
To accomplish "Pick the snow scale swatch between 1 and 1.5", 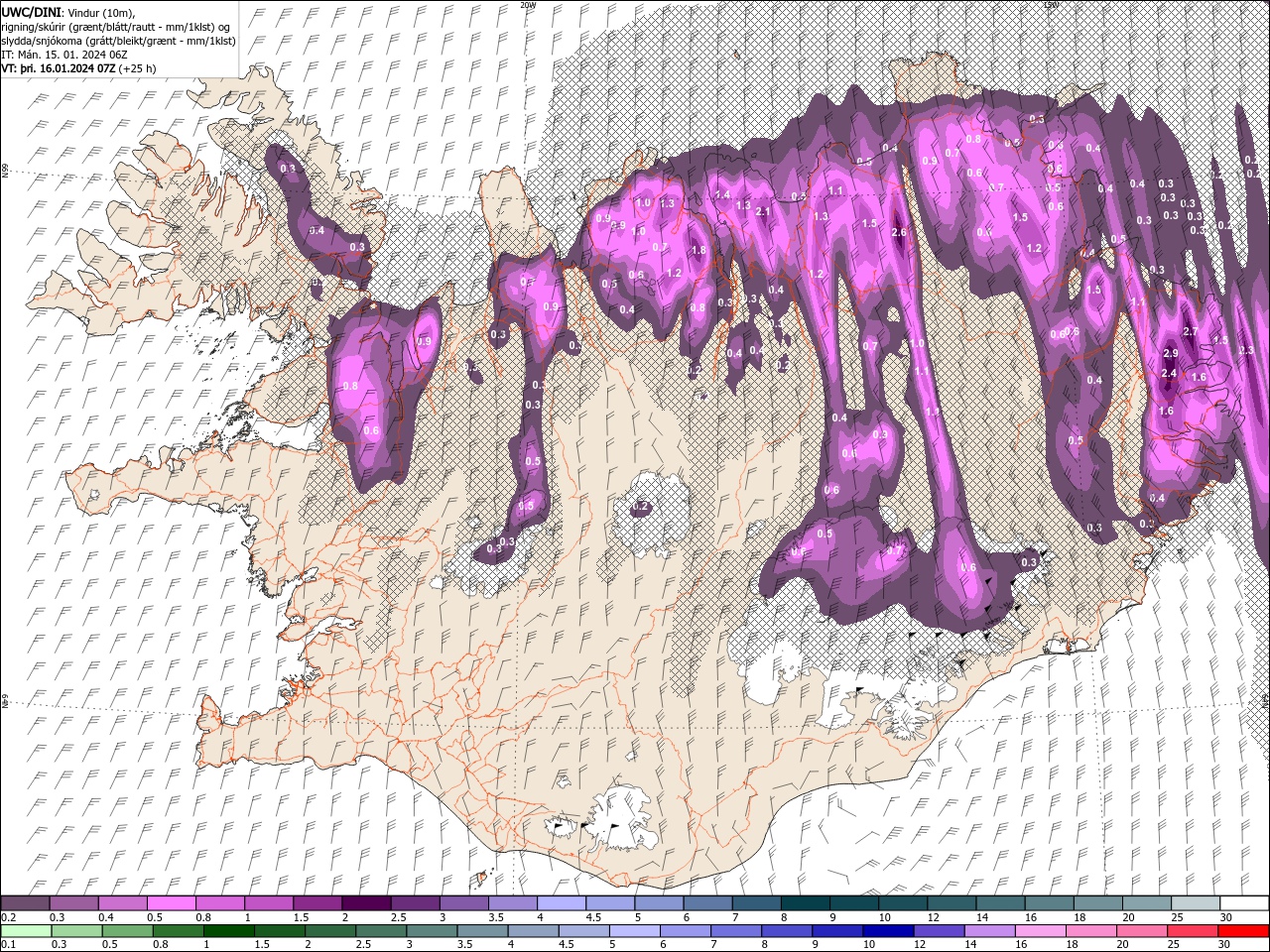I will [x=268, y=903].
